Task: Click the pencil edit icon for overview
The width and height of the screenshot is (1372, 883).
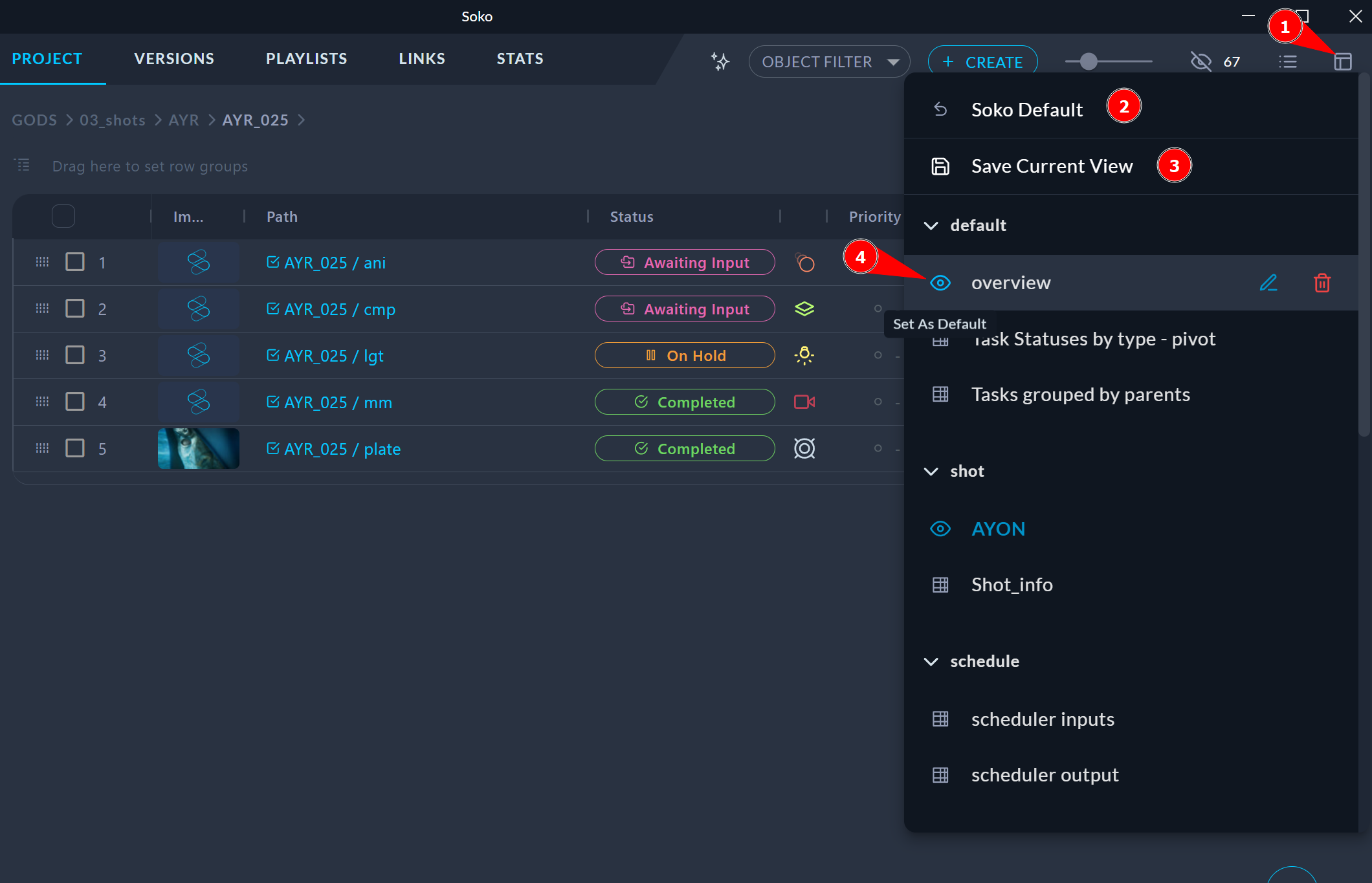Action: coord(1268,283)
